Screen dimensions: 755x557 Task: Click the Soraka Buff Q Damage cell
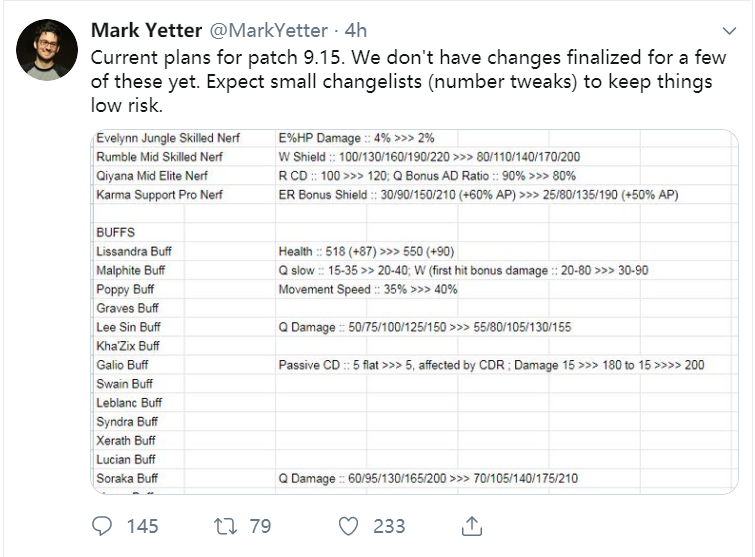point(428,478)
